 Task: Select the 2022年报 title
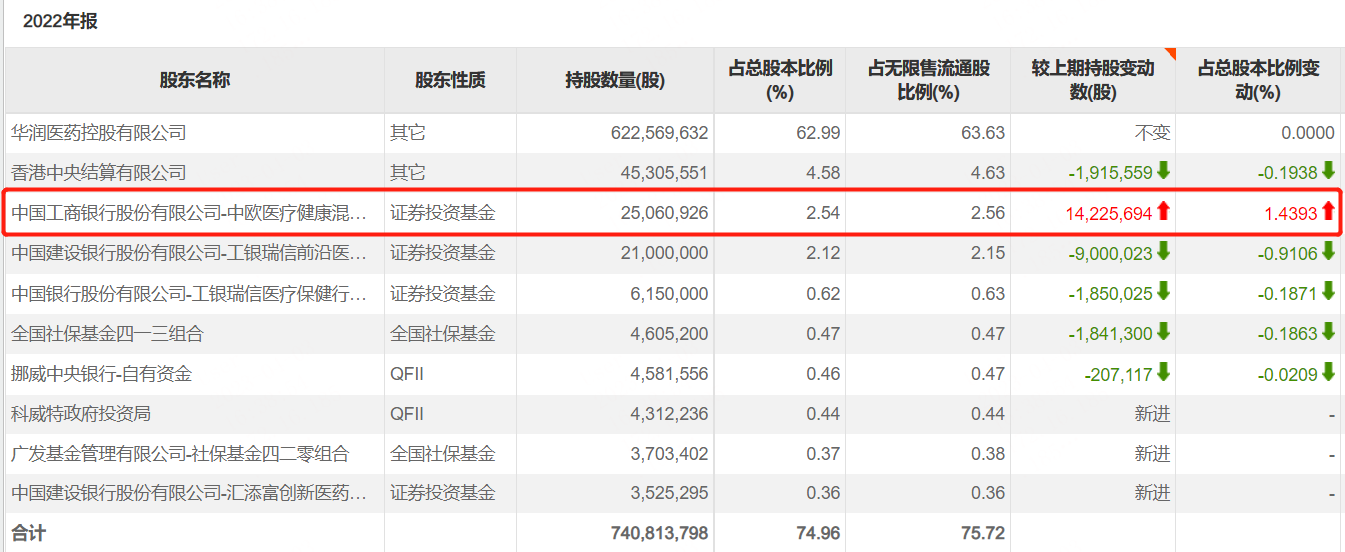click(x=60, y=21)
